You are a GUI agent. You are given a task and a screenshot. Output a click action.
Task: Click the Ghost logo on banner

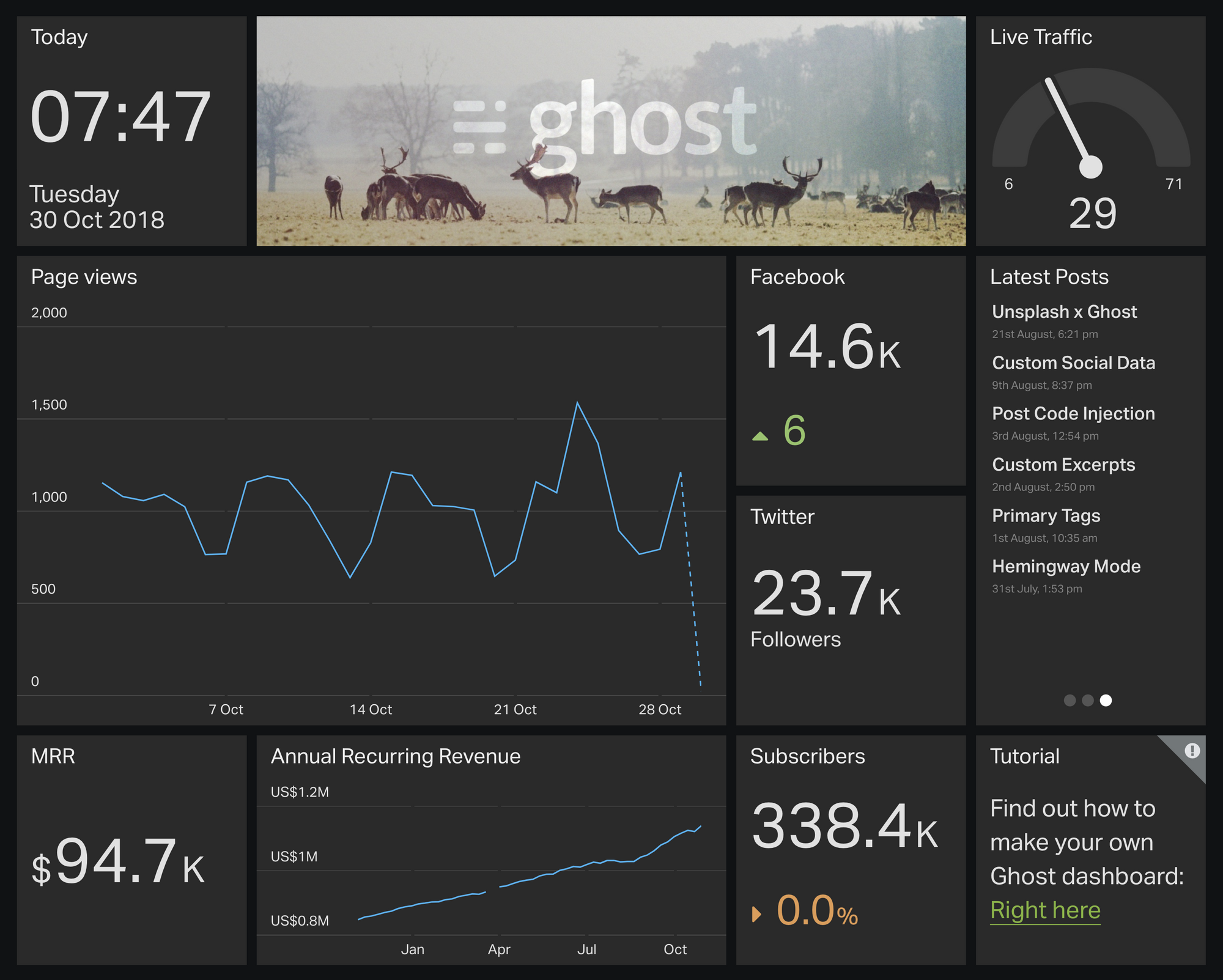click(x=605, y=125)
